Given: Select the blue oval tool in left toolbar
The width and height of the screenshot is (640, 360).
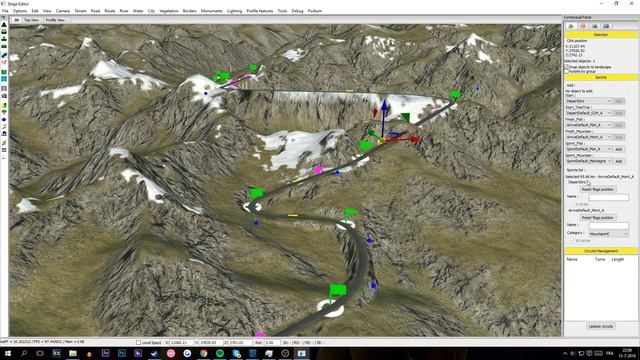Looking at the screenshot, I should tap(4, 120).
